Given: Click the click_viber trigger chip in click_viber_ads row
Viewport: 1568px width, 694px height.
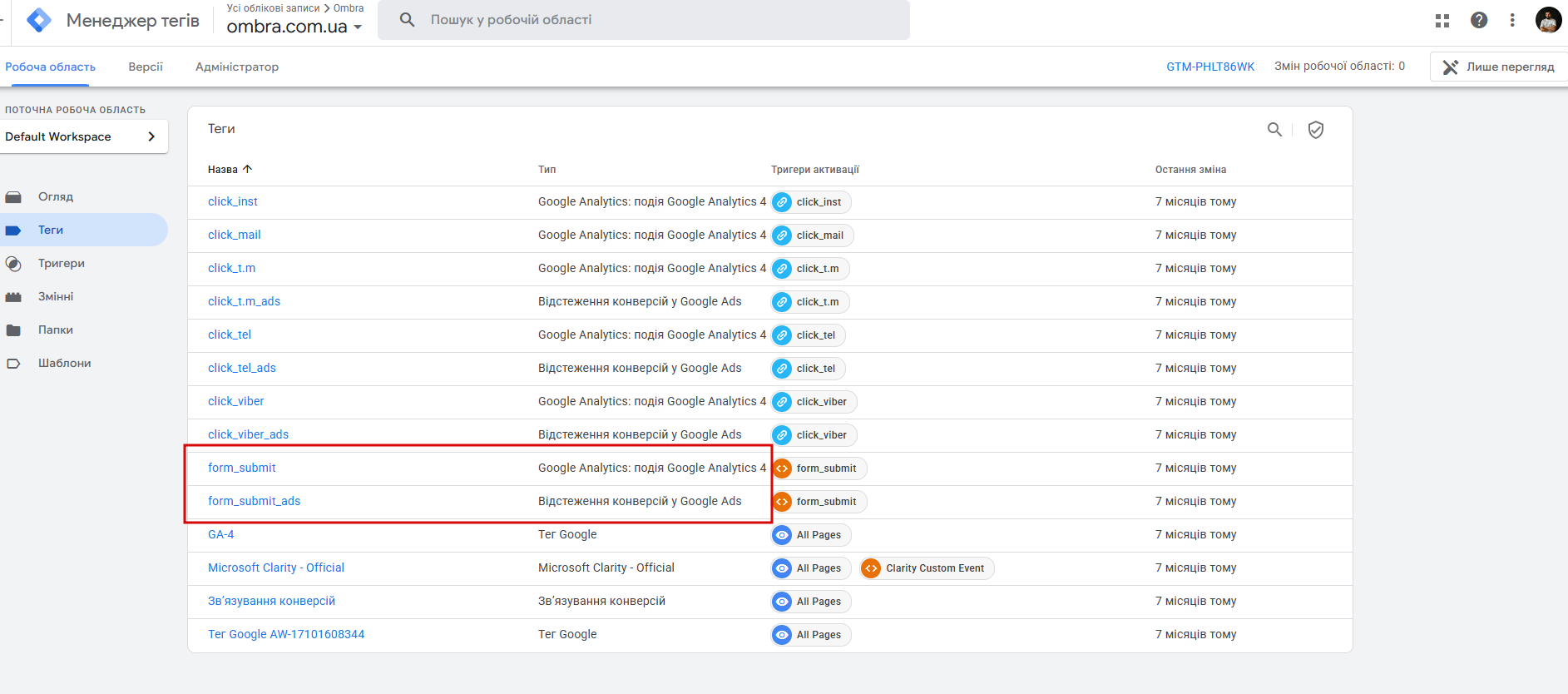Looking at the screenshot, I should pyautogui.click(x=814, y=435).
